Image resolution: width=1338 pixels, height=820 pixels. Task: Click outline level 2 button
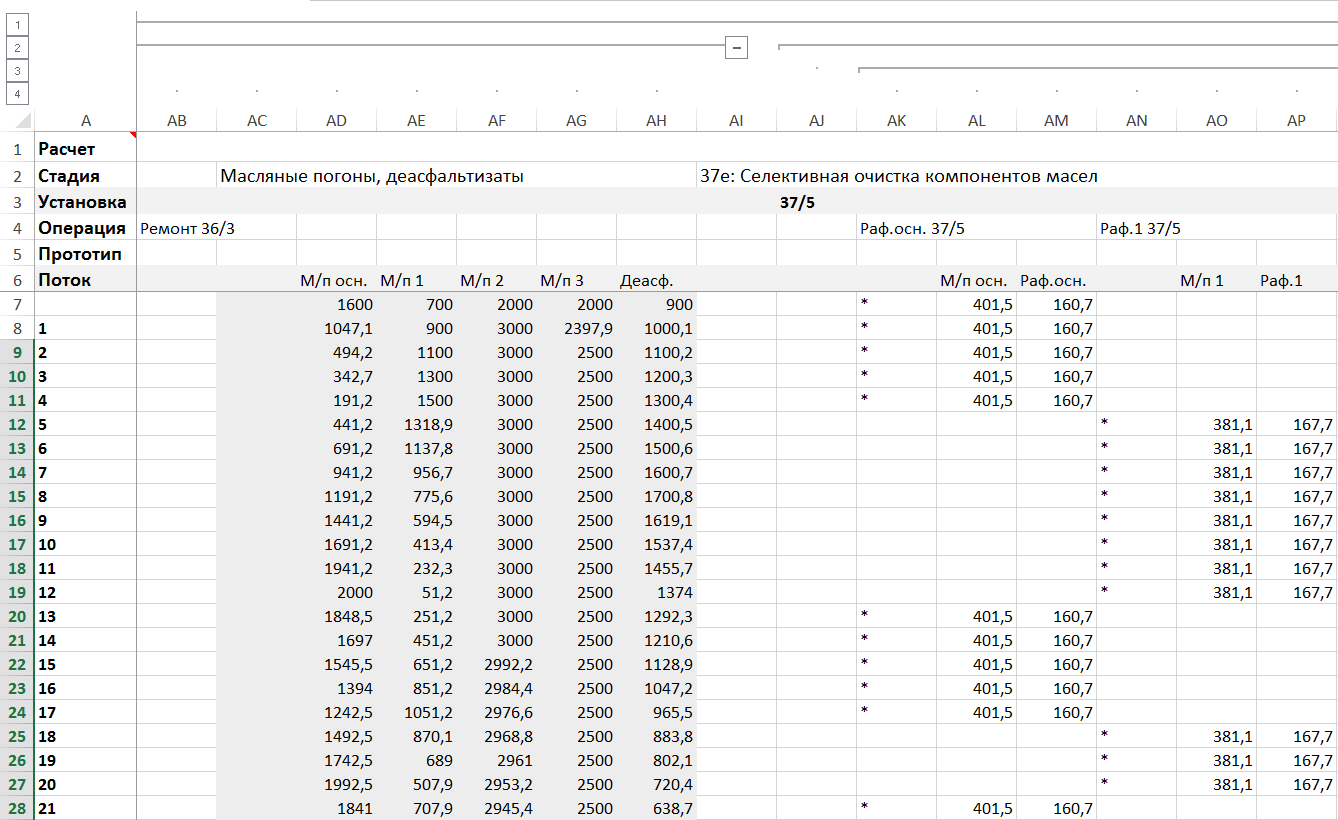18,47
